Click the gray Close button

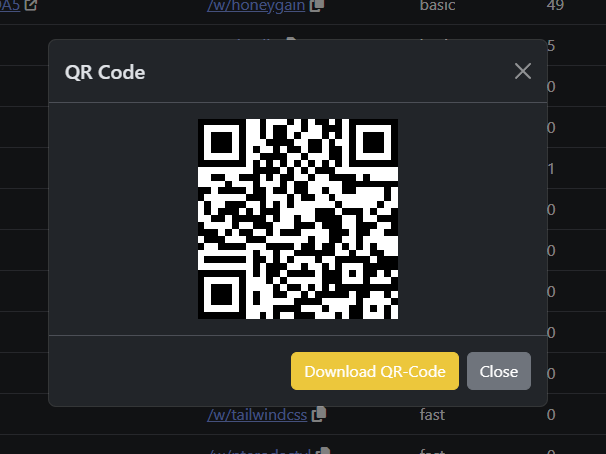tap(499, 371)
